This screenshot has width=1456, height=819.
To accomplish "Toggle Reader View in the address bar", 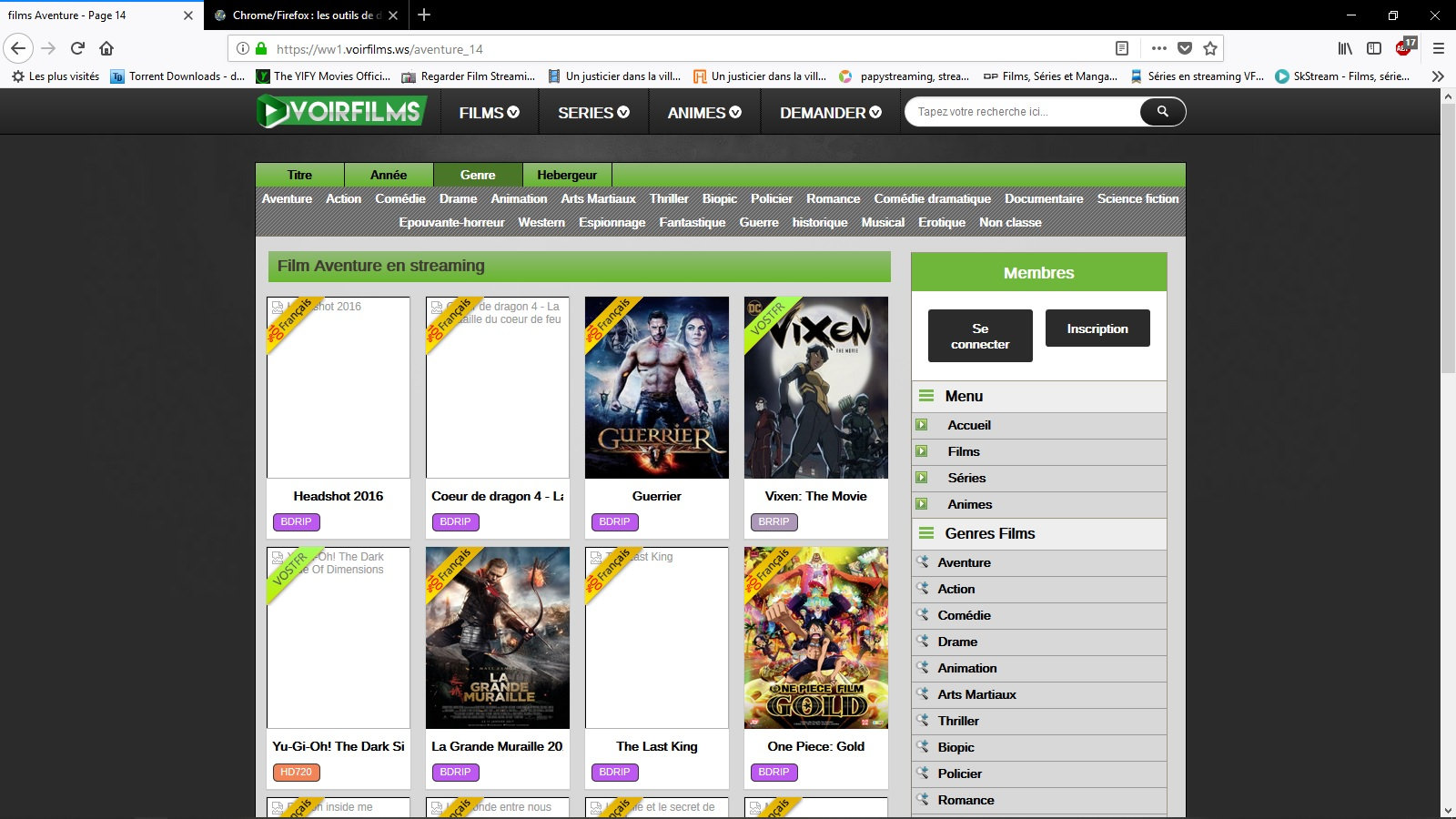I will (1122, 48).
